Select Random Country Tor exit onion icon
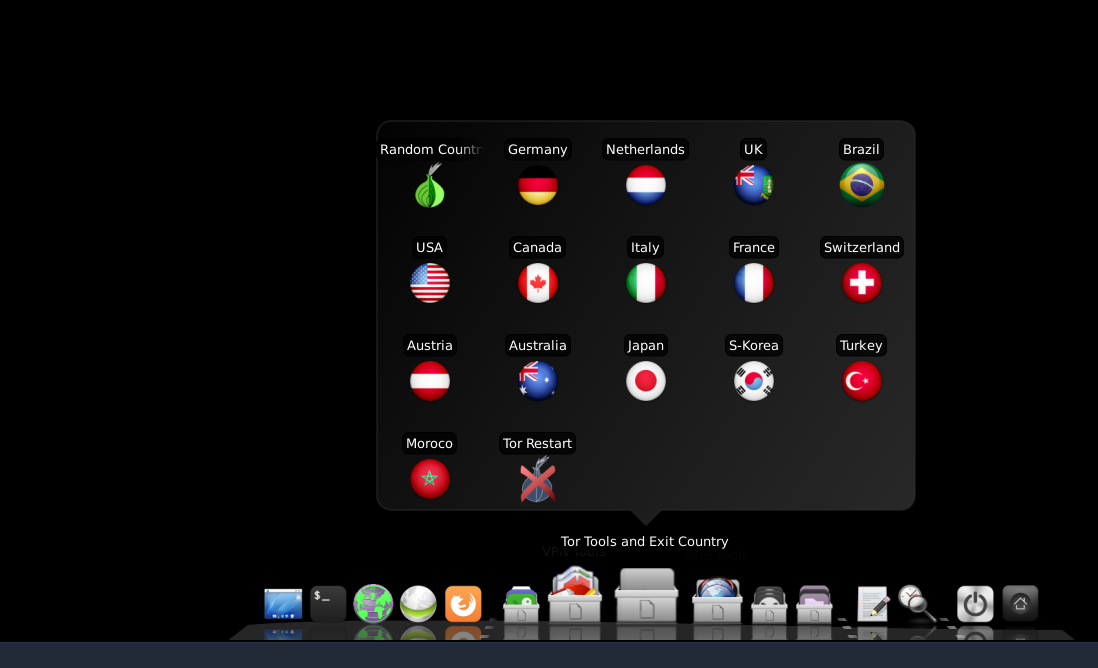Image resolution: width=1098 pixels, height=668 pixels. tap(430, 186)
